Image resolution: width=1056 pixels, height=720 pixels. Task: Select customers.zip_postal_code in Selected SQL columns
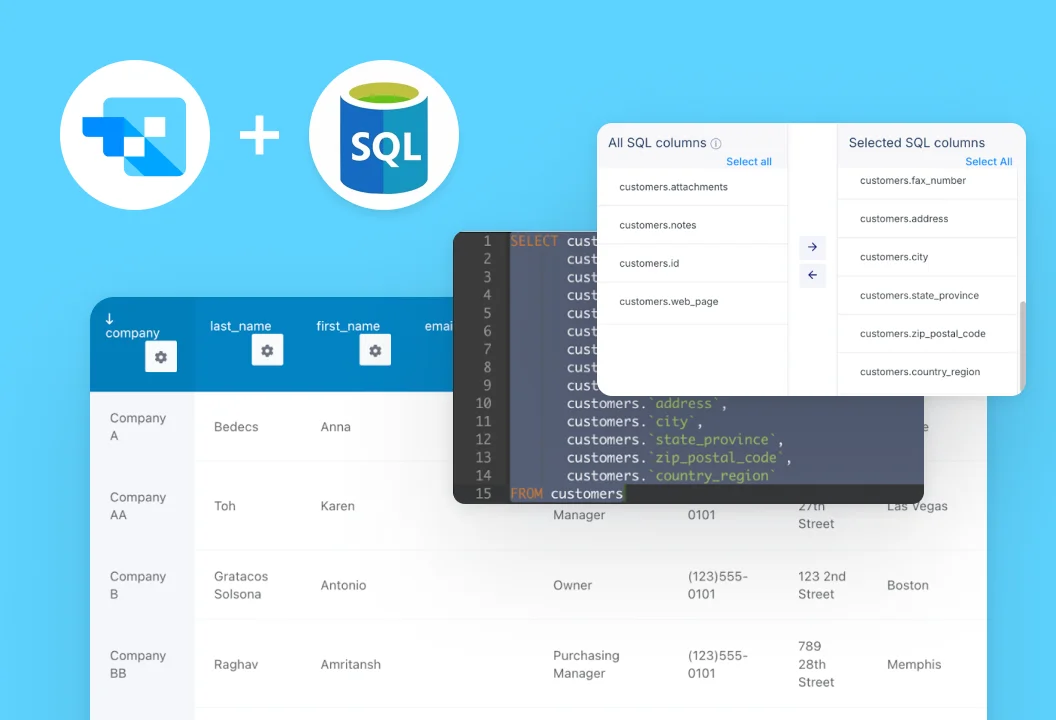coord(927,333)
